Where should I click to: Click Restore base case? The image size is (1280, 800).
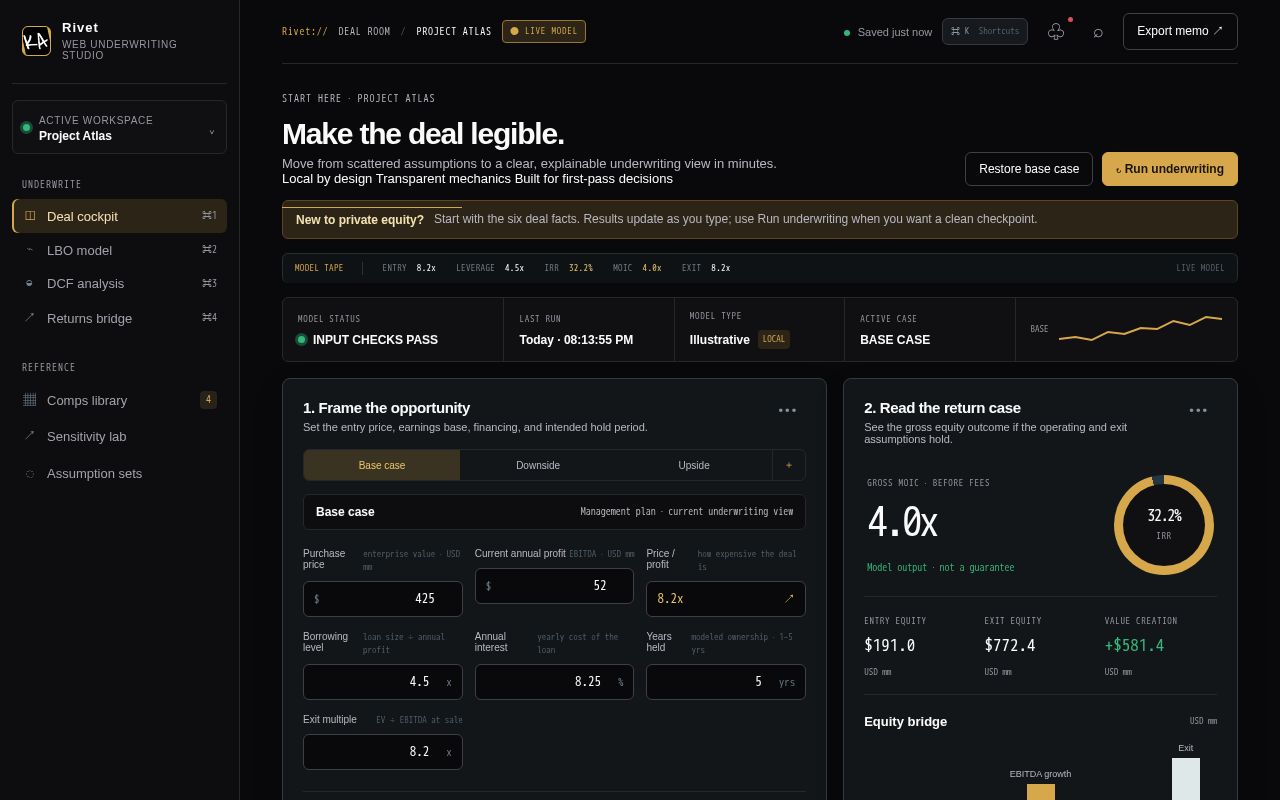coord(1029,169)
